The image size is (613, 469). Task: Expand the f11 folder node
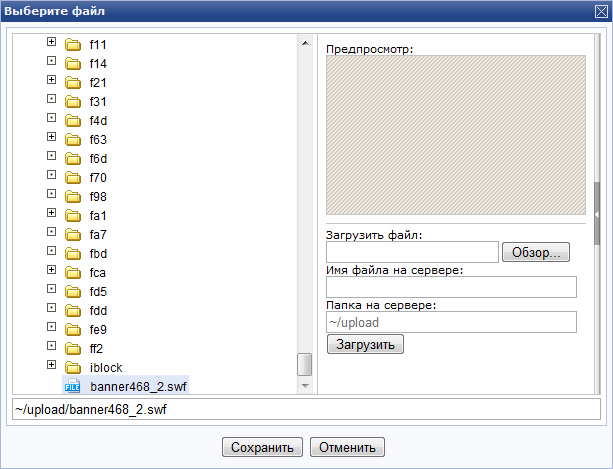[51, 41]
